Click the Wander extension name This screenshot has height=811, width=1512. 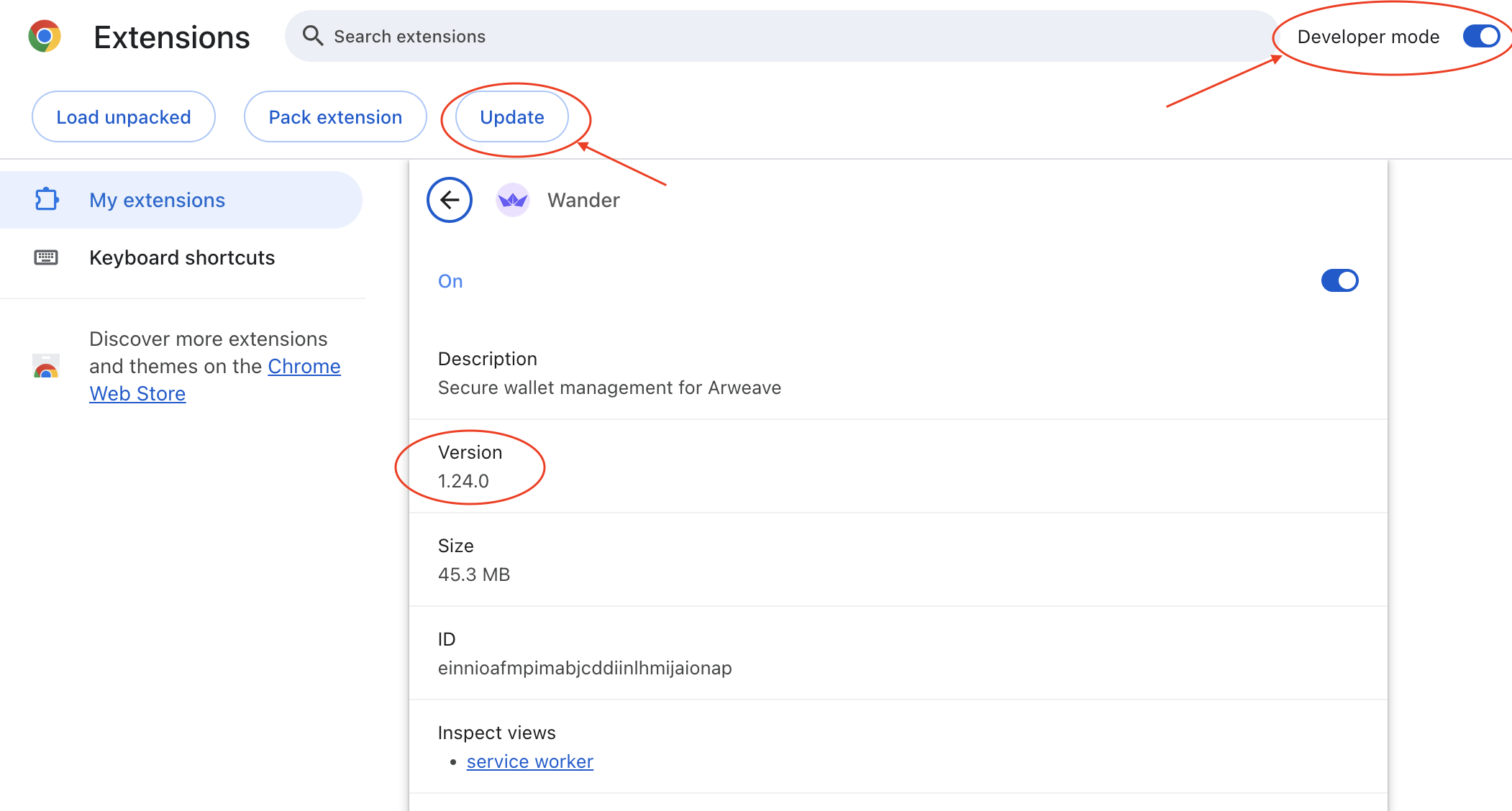pos(583,200)
